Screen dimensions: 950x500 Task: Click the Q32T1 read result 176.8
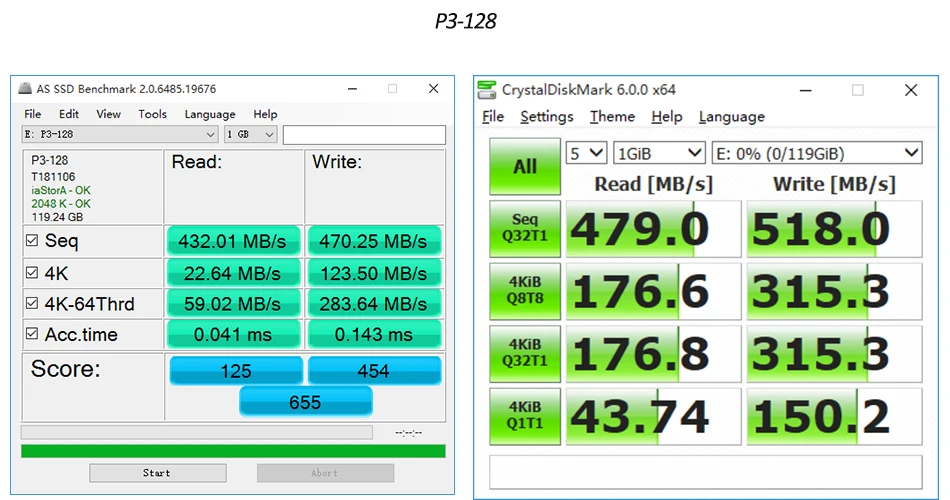(x=653, y=354)
